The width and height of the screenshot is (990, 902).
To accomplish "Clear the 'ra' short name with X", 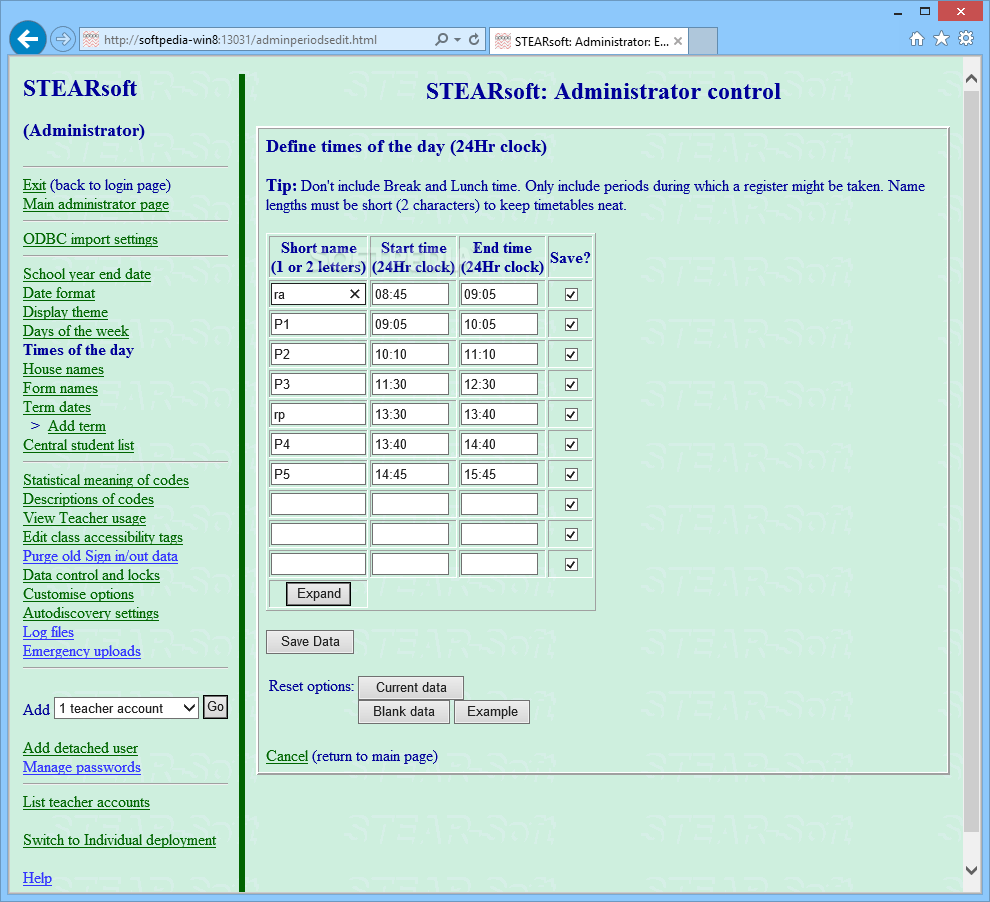I will 355,294.
